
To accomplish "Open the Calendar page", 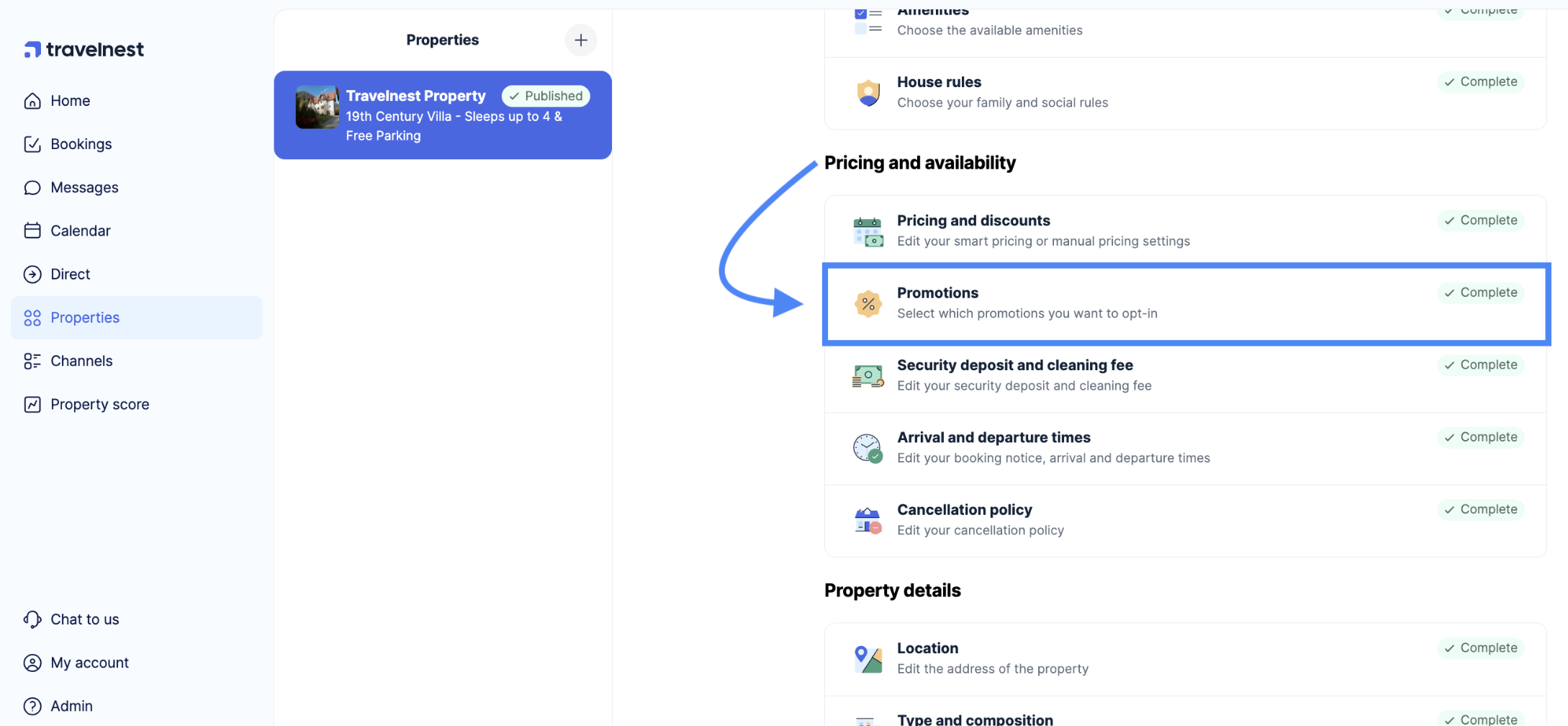I will tap(80, 230).
